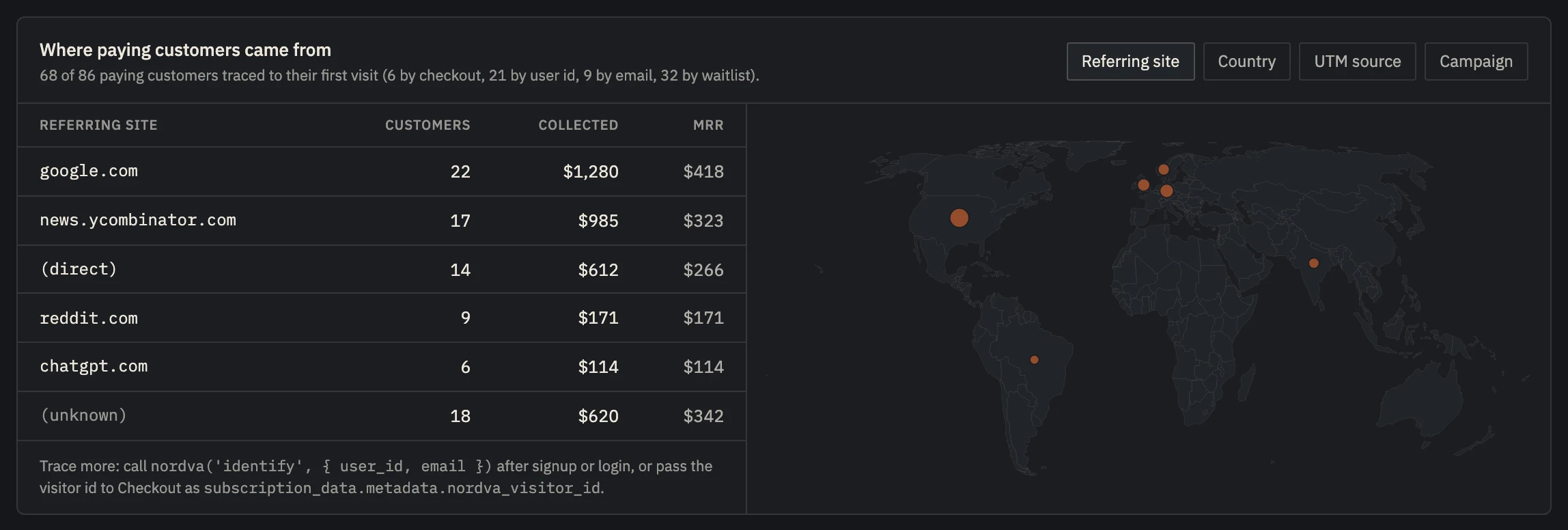The width and height of the screenshot is (1568, 530).
Task: Switch to the Country tab
Action: 1246,61
